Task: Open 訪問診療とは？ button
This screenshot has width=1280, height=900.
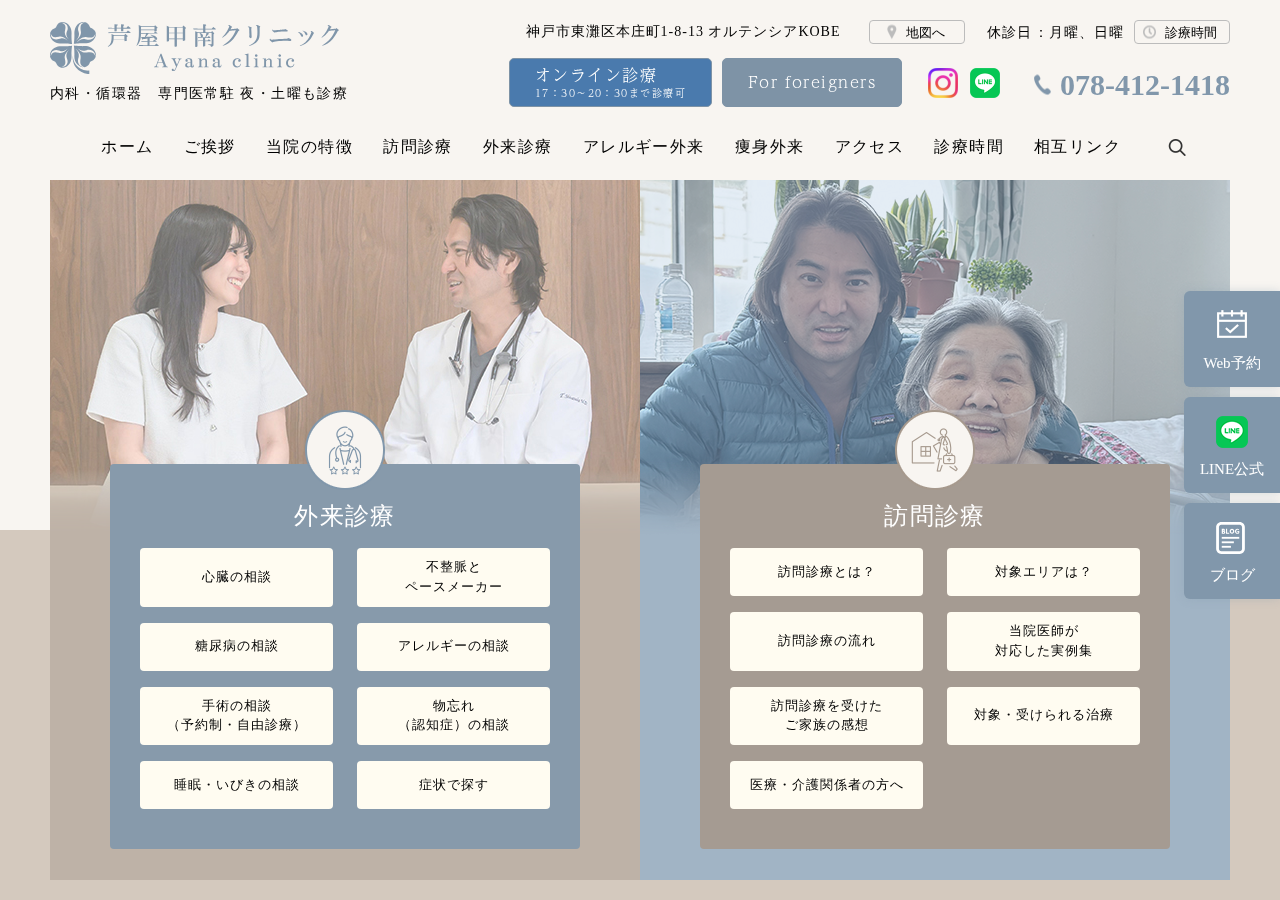Action: (x=826, y=572)
